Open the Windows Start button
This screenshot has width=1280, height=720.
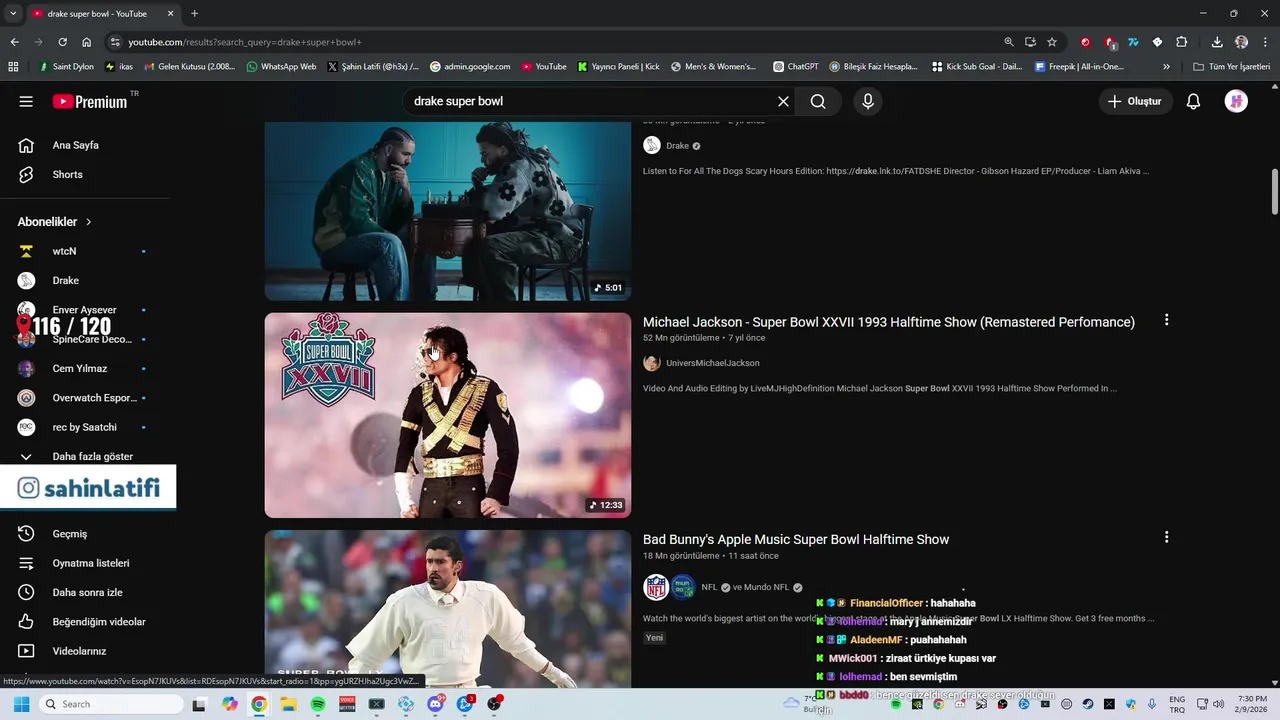pyautogui.click(x=21, y=704)
